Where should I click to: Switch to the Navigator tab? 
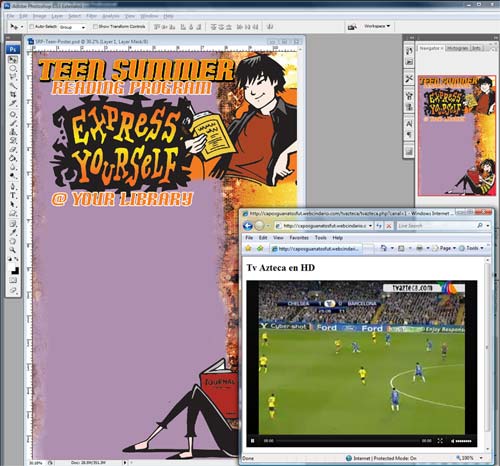(431, 48)
